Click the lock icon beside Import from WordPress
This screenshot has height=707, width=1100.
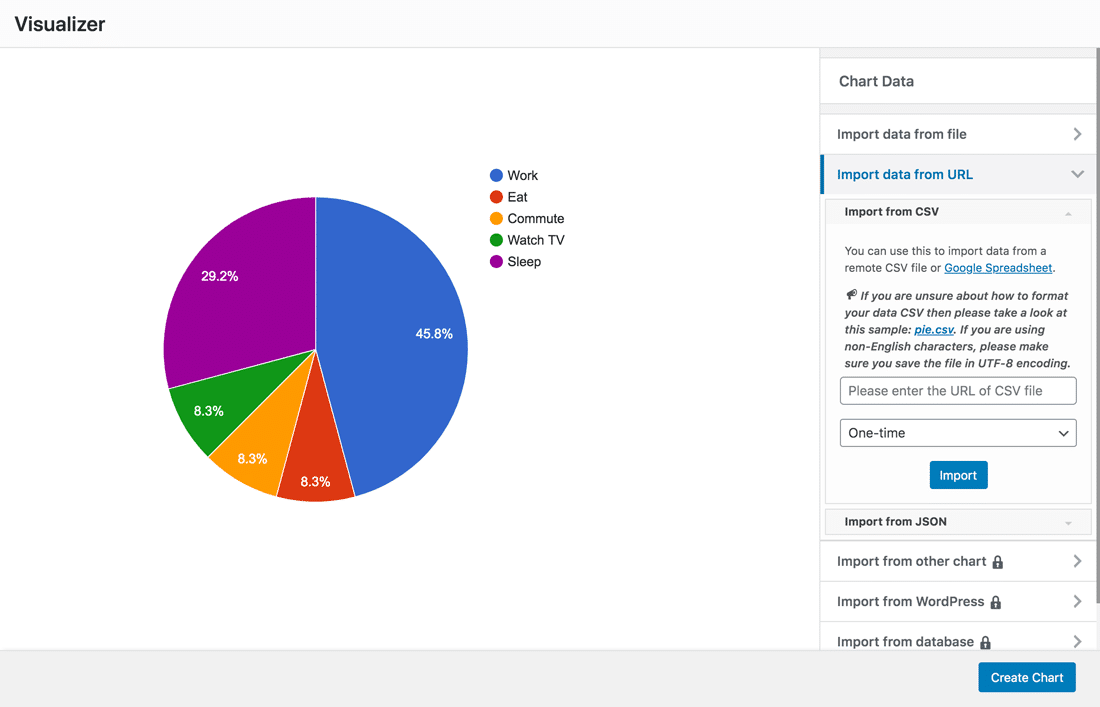995,602
